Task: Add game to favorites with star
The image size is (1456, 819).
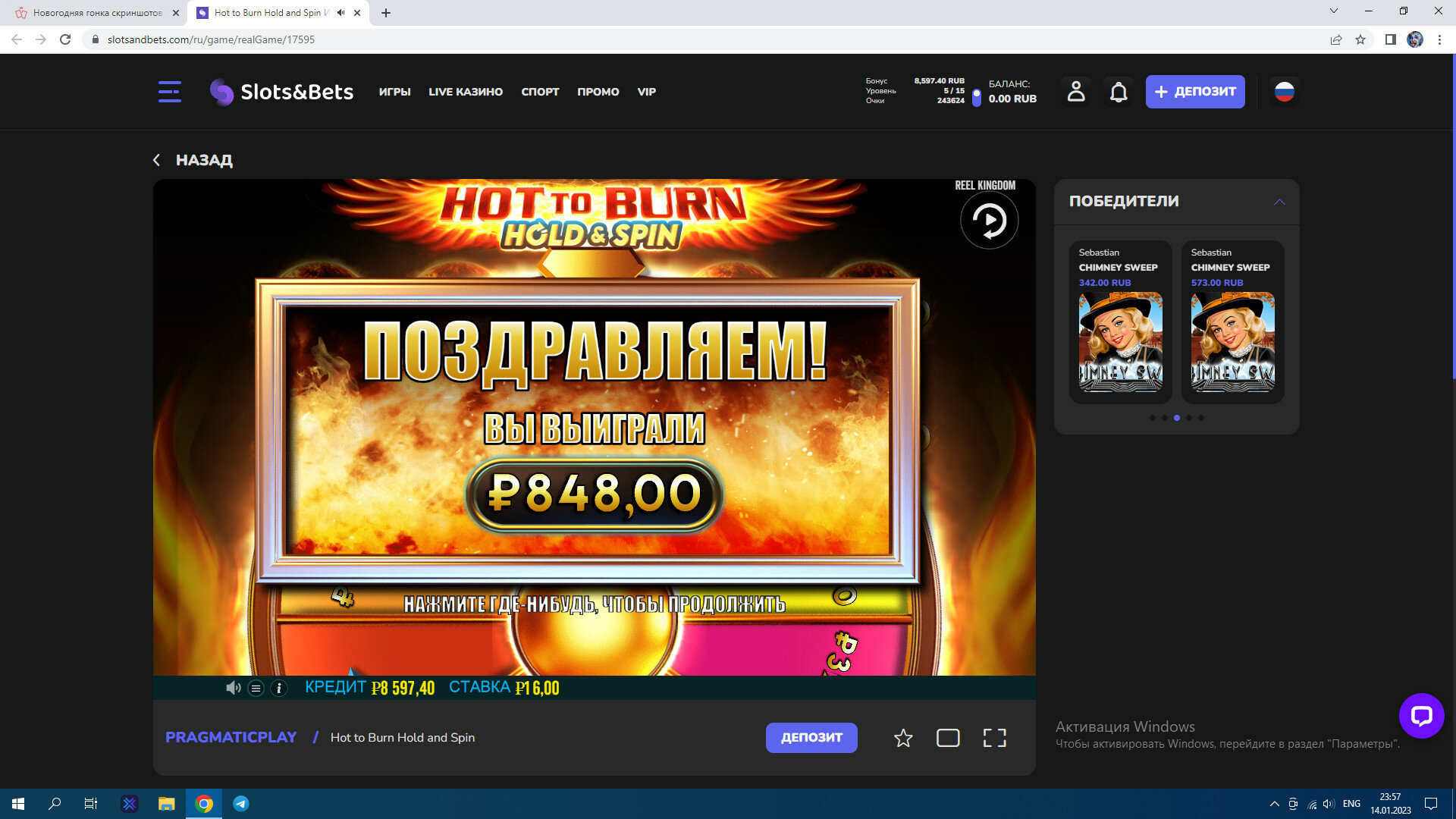Action: (902, 738)
